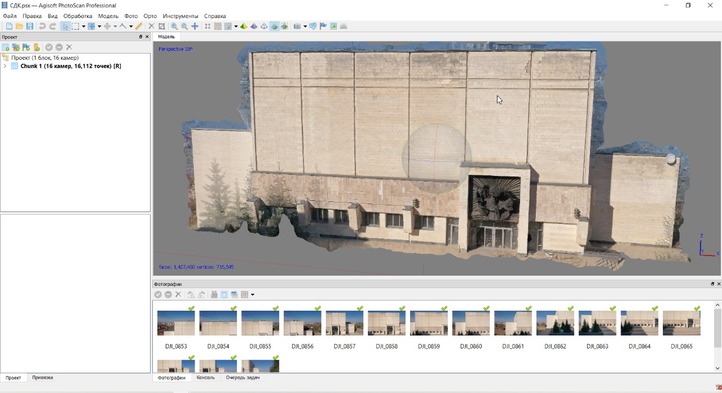Expand the Chunk 1 tree node

(x=5, y=66)
